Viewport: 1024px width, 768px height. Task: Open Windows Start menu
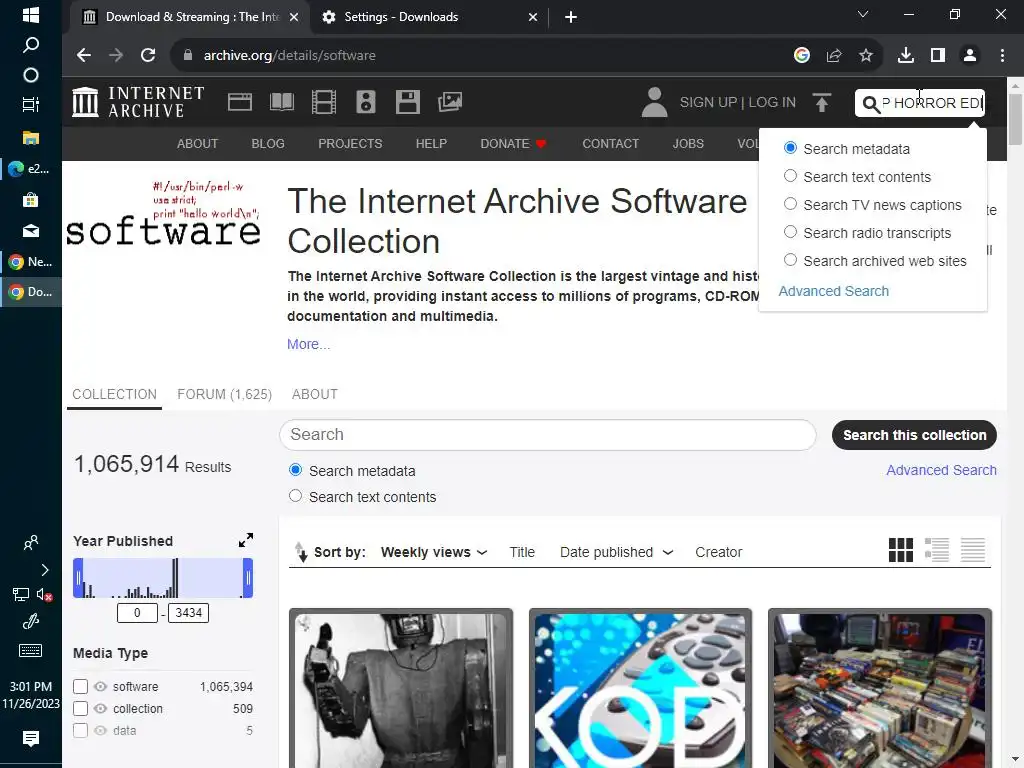pos(31,14)
